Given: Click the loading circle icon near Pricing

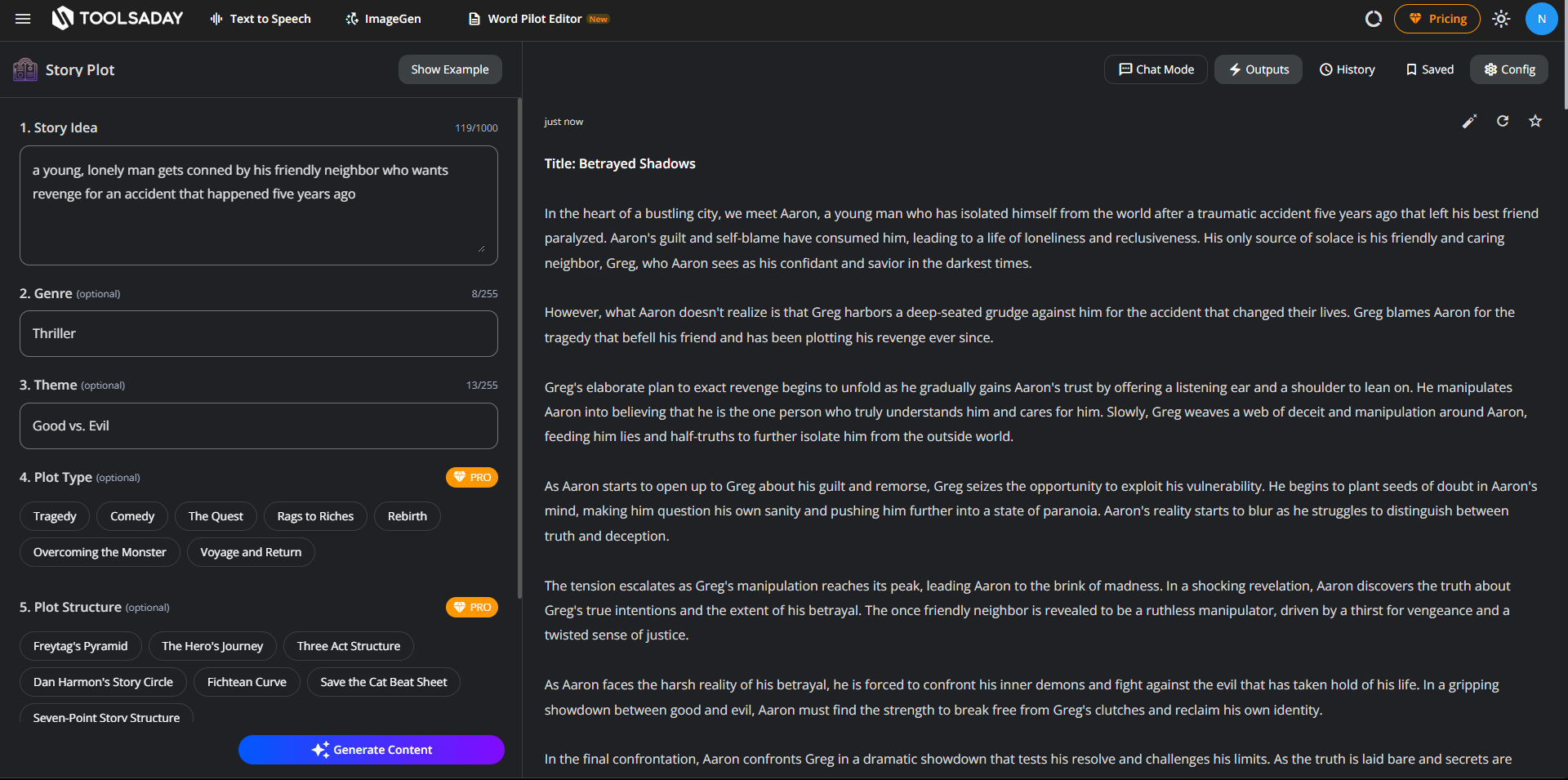Looking at the screenshot, I should pyautogui.click(x=1374, y=19).
